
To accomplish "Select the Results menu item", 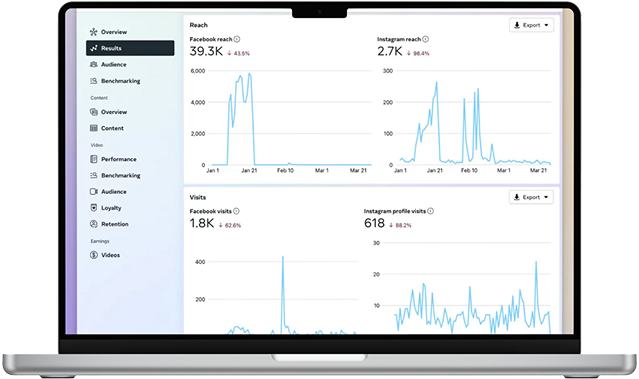I will (x=130, y=48).
